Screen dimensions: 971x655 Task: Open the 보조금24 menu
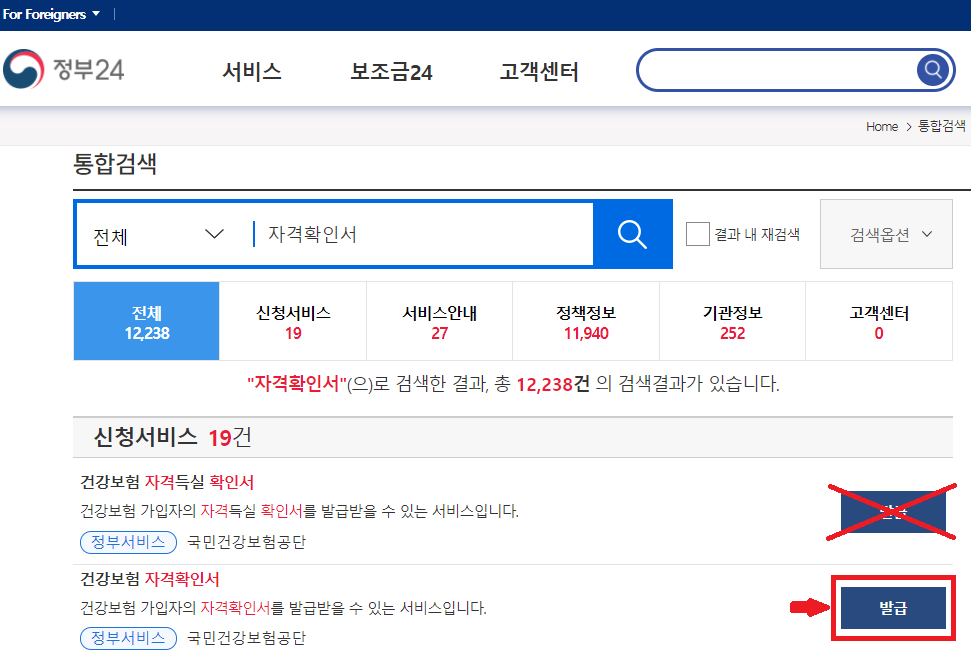click(391, 72)
